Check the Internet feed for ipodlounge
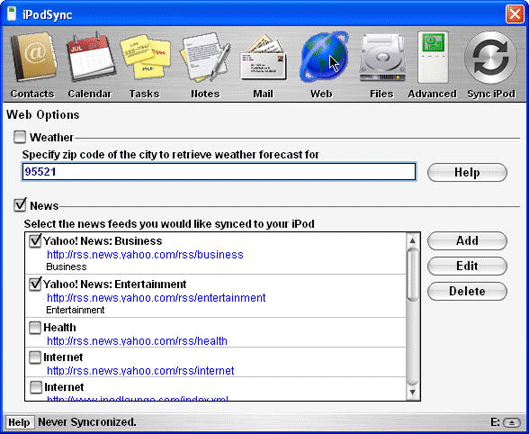The width and height of the screenshot is (529, 434). 36,387
